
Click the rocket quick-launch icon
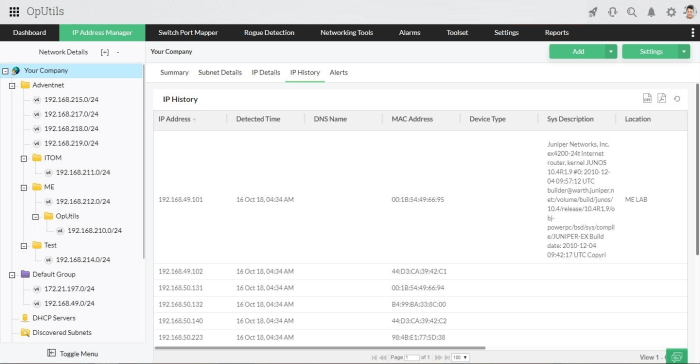[593, 12]
